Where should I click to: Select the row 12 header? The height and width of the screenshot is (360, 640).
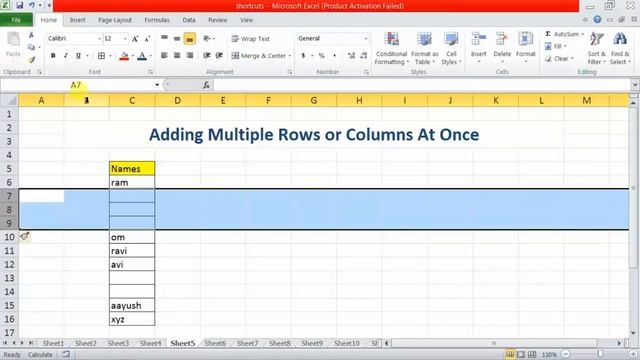click(9, 264)
